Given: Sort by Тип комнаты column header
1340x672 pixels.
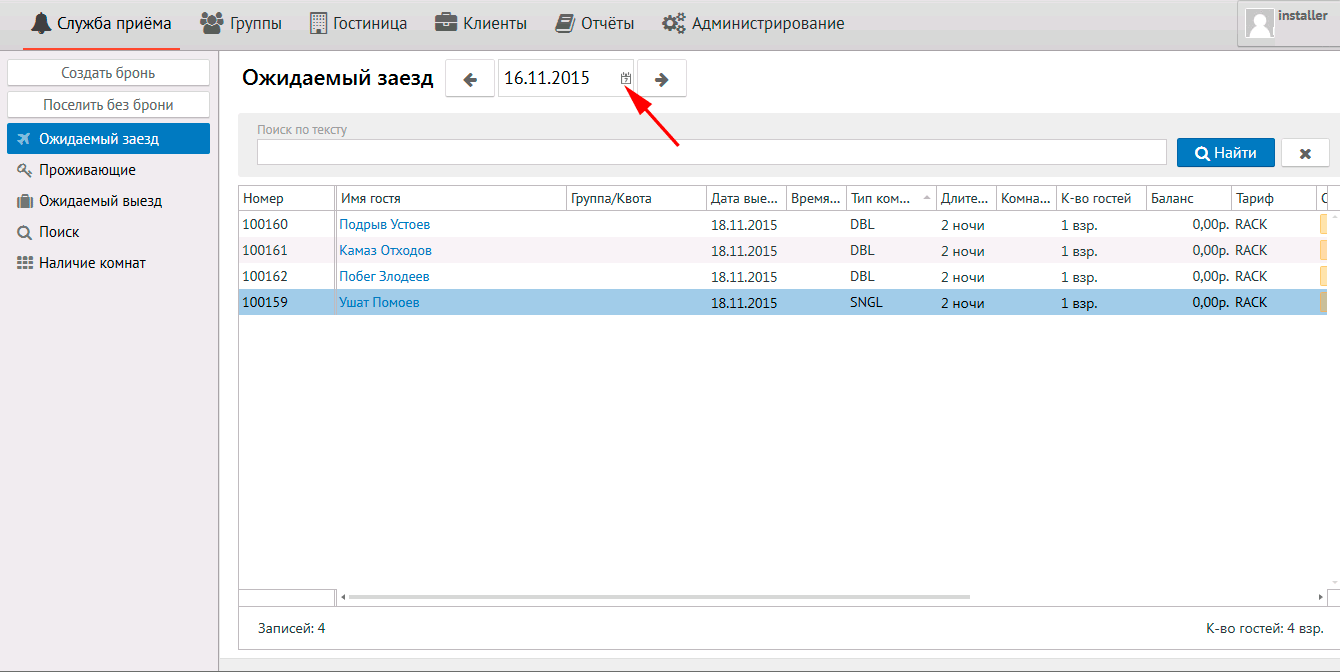Looking at the screenshot, I should click(x=882, y=198).
